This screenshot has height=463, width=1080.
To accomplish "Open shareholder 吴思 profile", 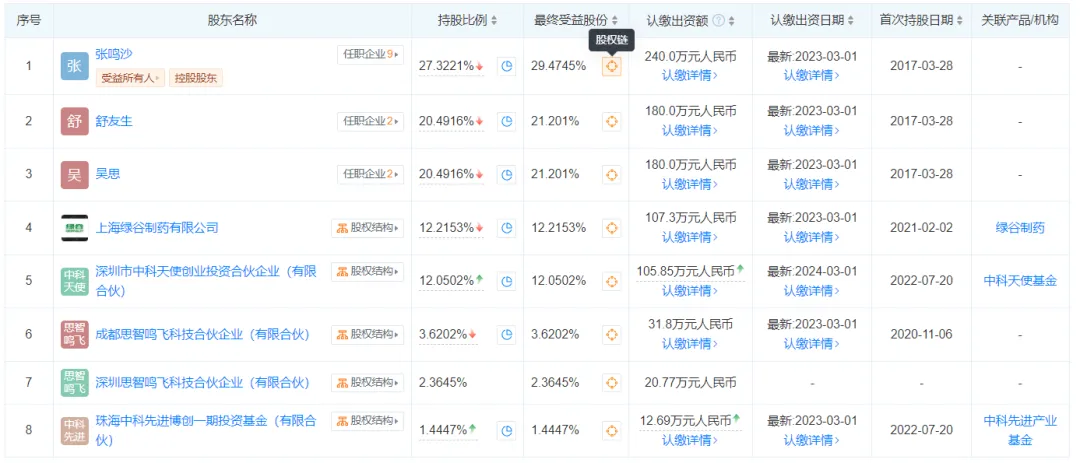I will coord(108,174).
